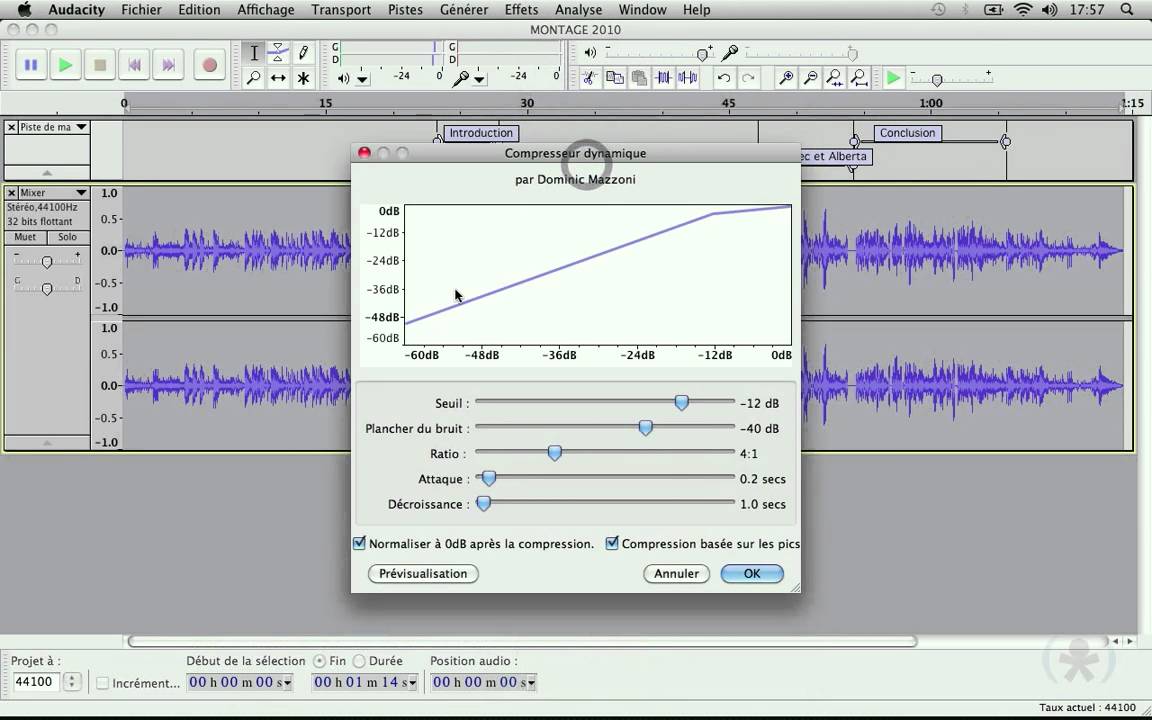This screenshot has height=720, width=1152.
Task: Click the Fit Project zoom icon
Action: coord(859,77)
